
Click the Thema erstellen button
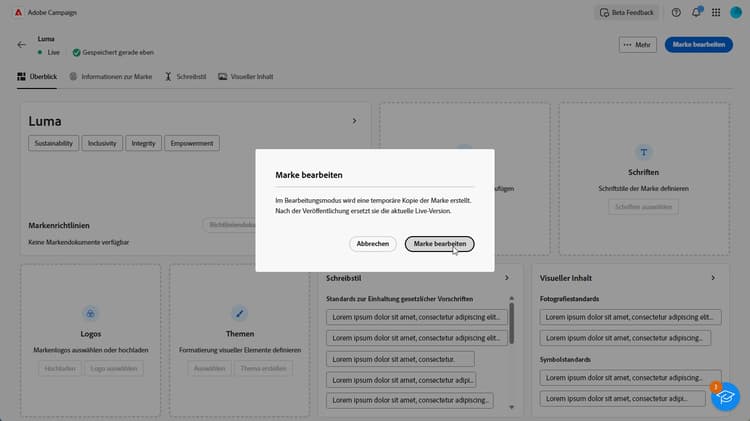click(263, 368)
